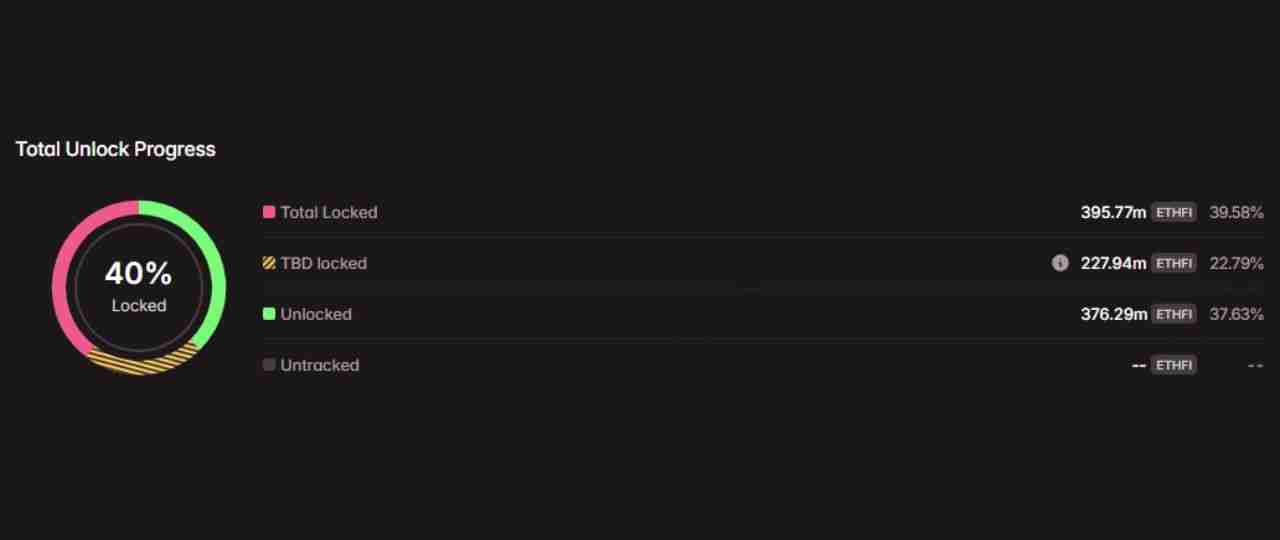
Task: Click the ETHFI badge in Untracked row
Action: [x=1174, y=365]
